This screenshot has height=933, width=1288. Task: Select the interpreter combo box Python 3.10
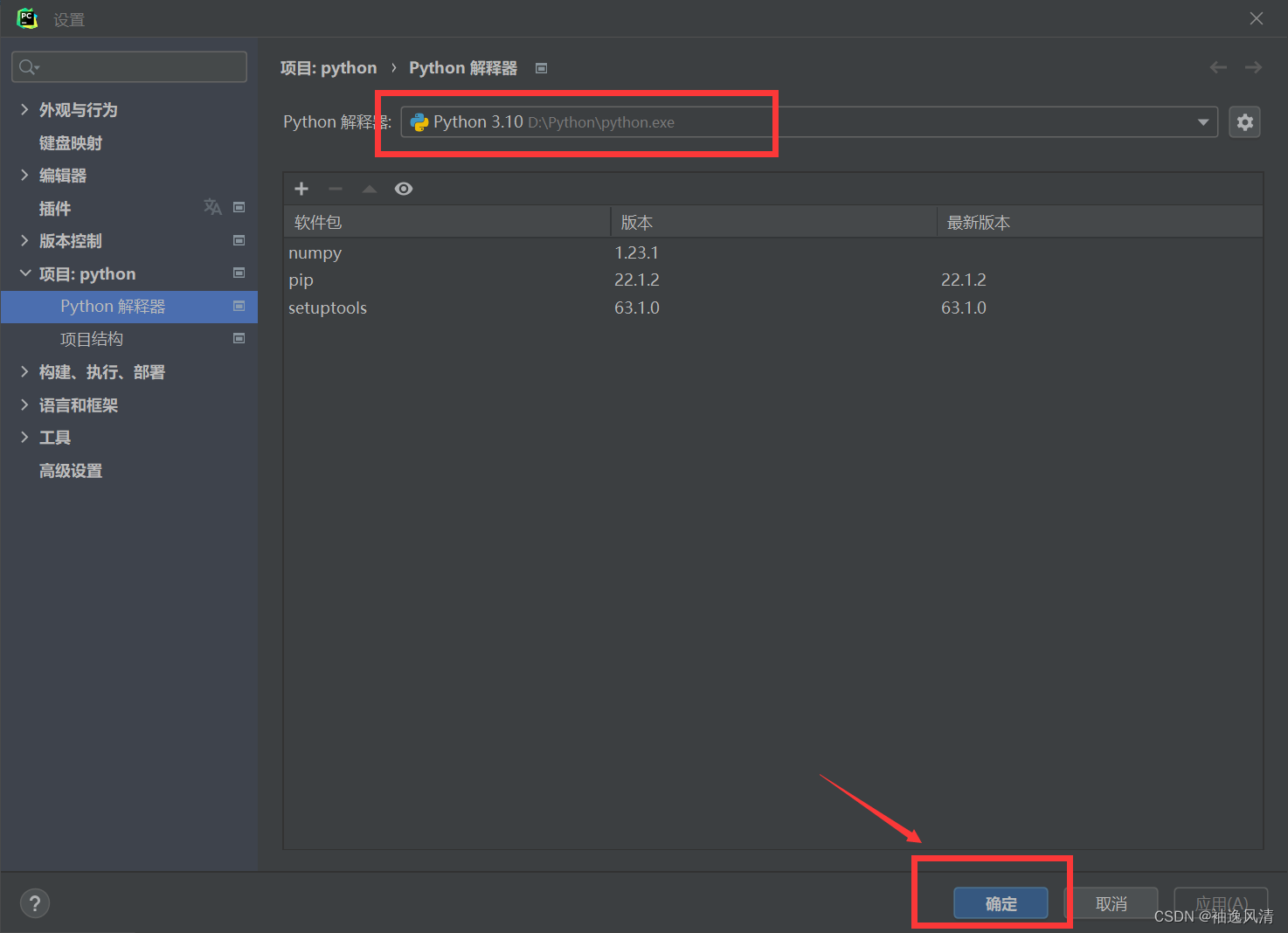pos(809,122)
